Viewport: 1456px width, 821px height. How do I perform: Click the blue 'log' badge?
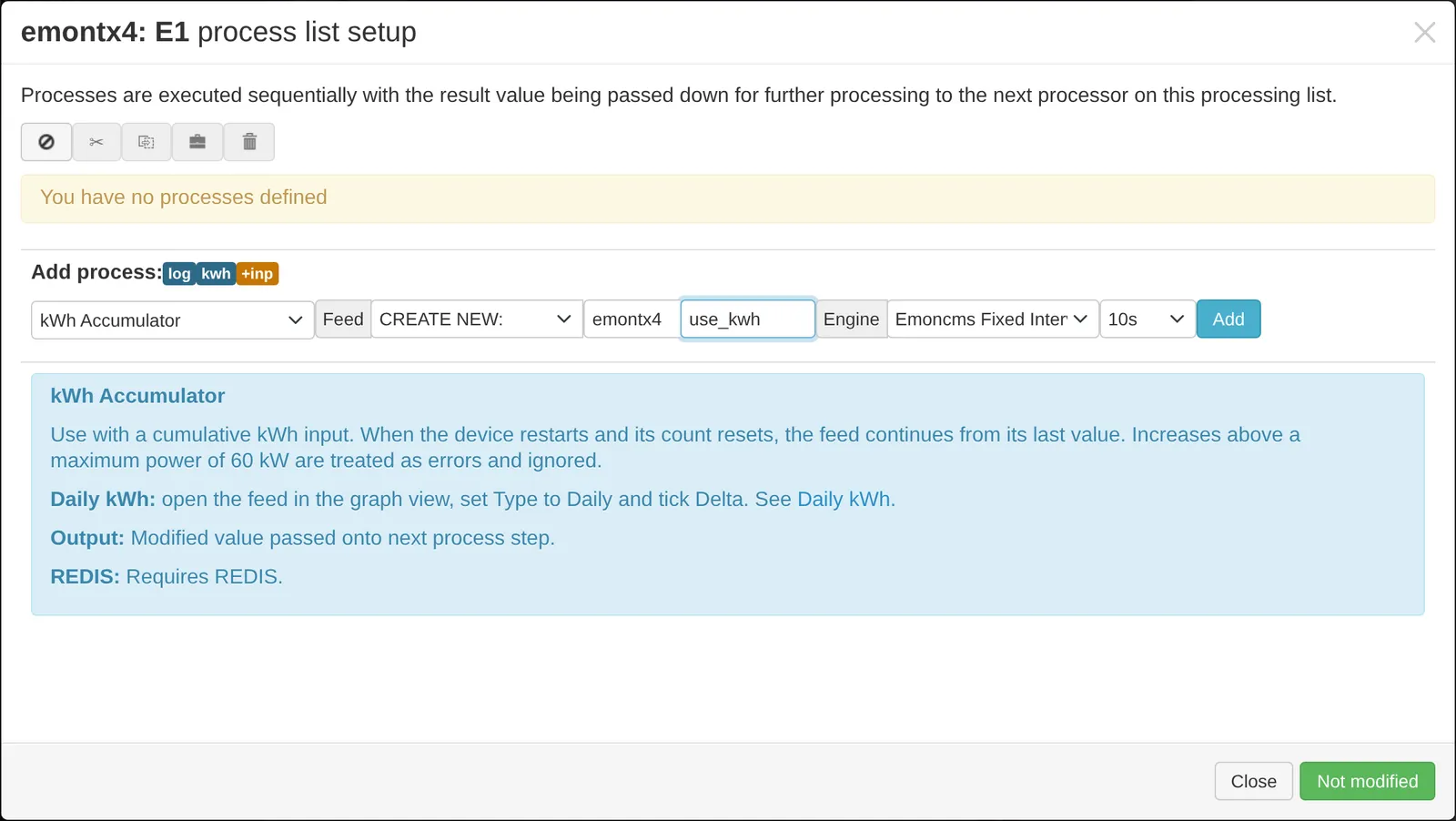pos(179,274)
